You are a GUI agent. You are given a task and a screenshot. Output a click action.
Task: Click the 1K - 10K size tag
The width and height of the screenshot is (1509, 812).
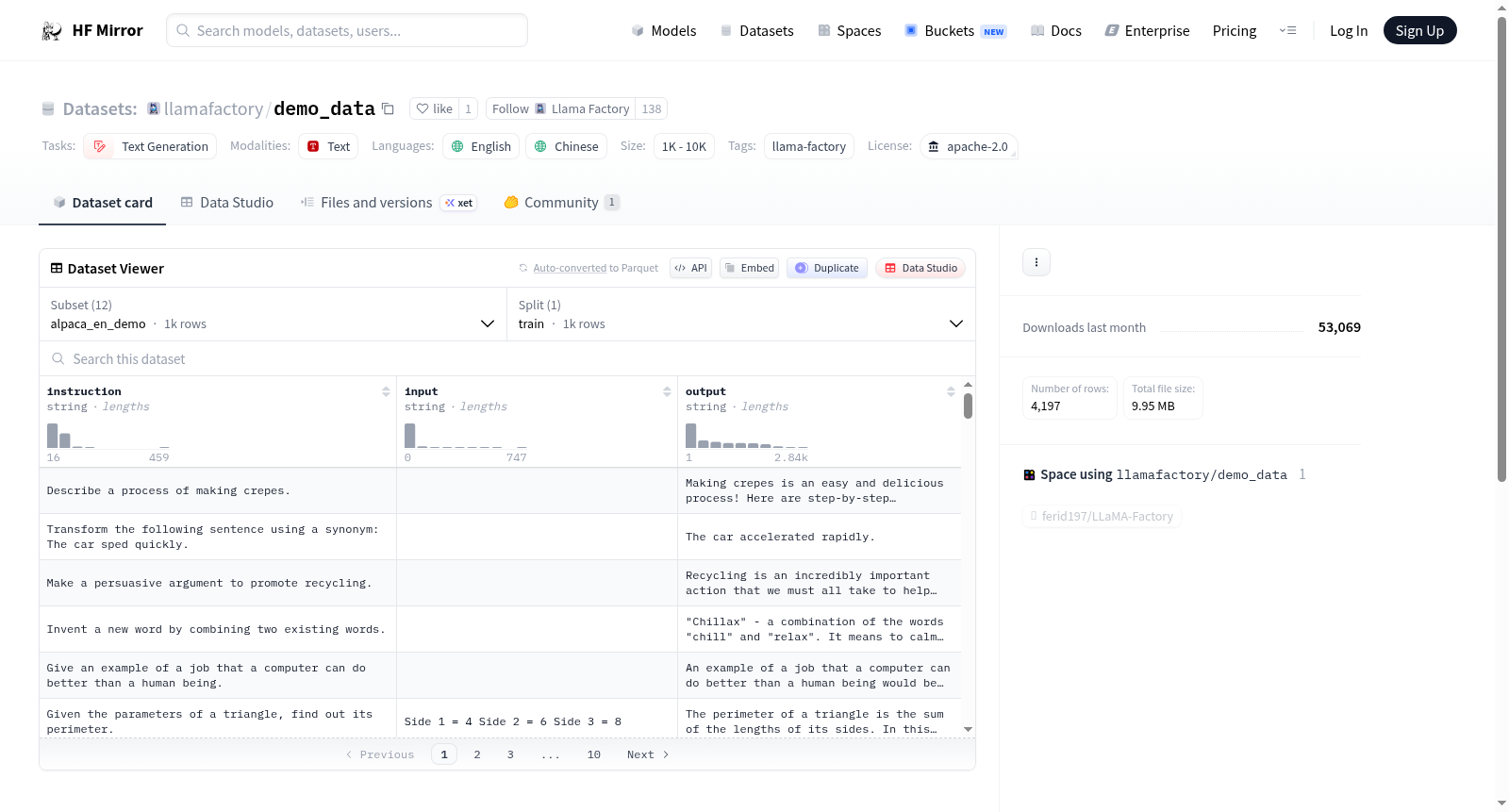click(684, 146)
